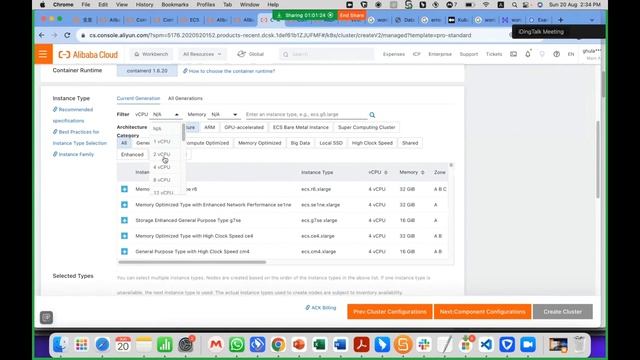640x360 pixels.
Task: Choose 1 vCPU from the dropdown list
Action: (162, 141)
